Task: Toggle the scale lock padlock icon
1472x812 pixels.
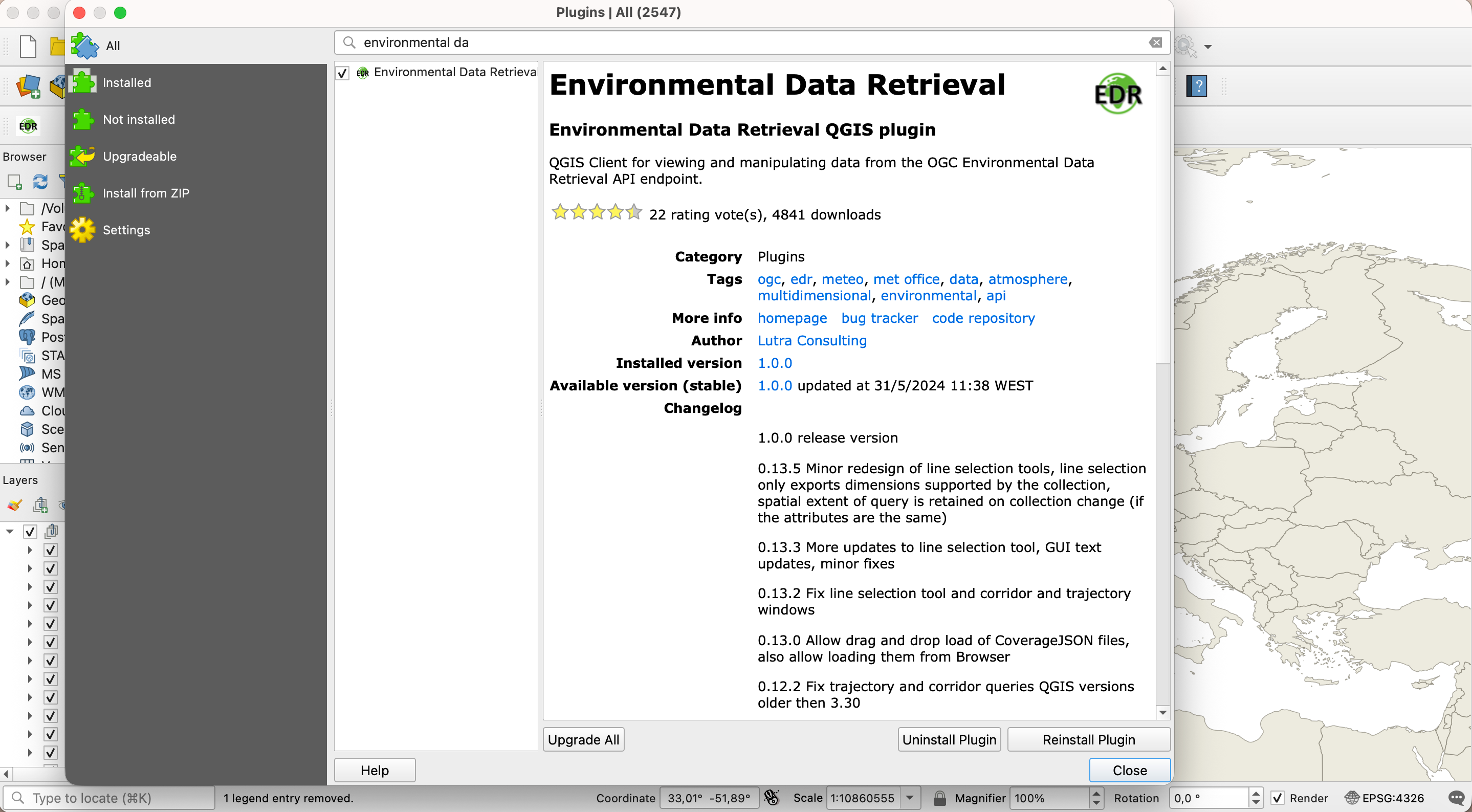Action: (x=939, y=798)
